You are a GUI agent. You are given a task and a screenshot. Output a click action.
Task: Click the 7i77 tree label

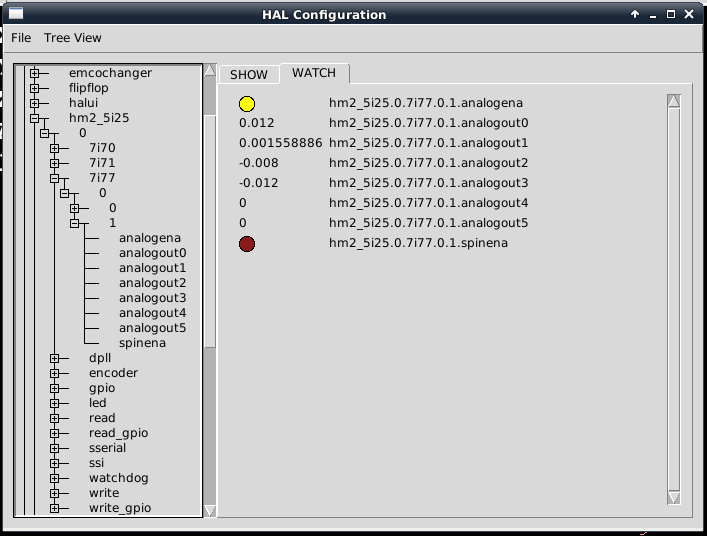tap(102, 178)
